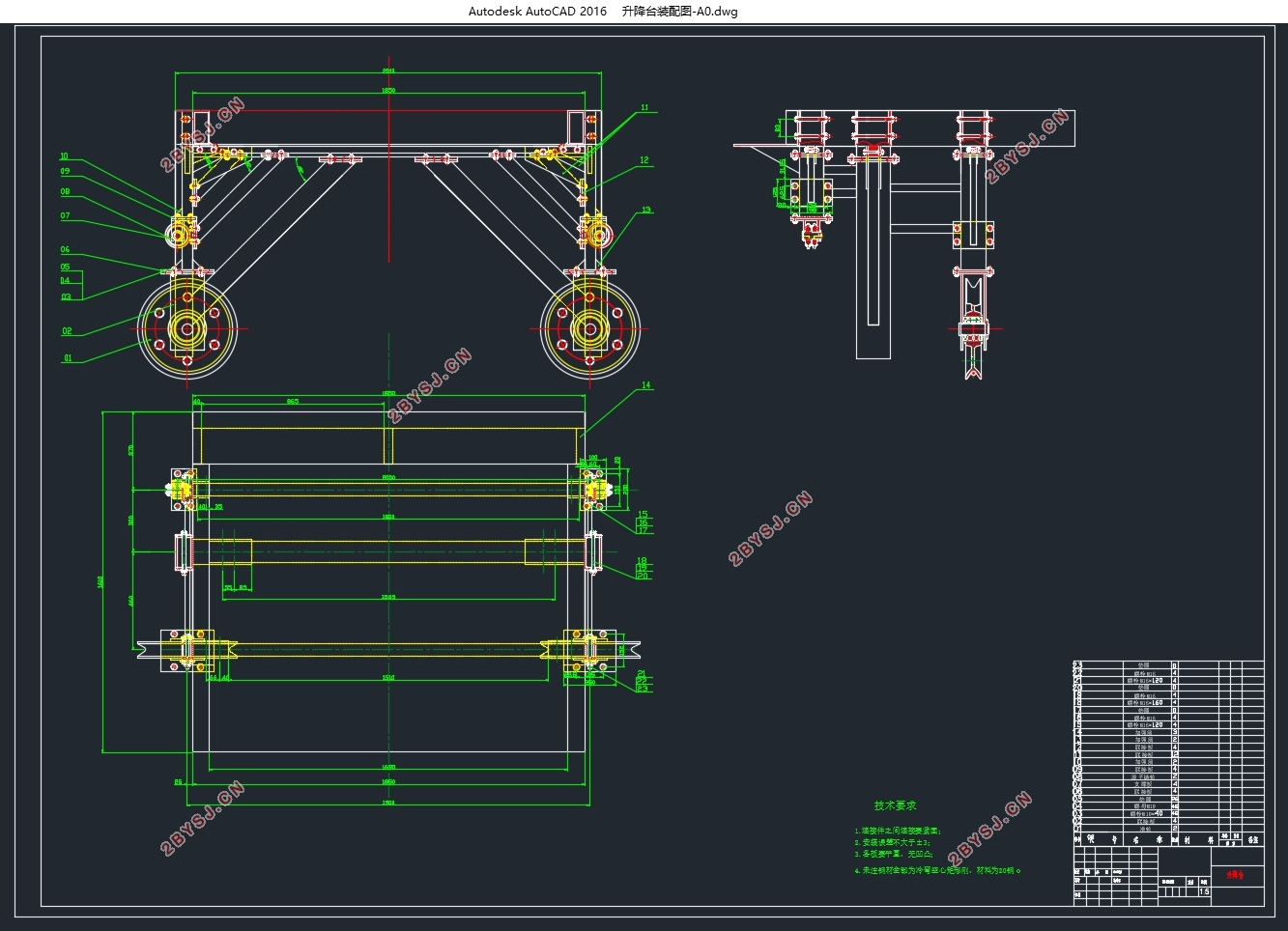Screen dimensions: 1288x931
Task: Click the scale value 1:5 cell
Action: tap(1204, 891)
